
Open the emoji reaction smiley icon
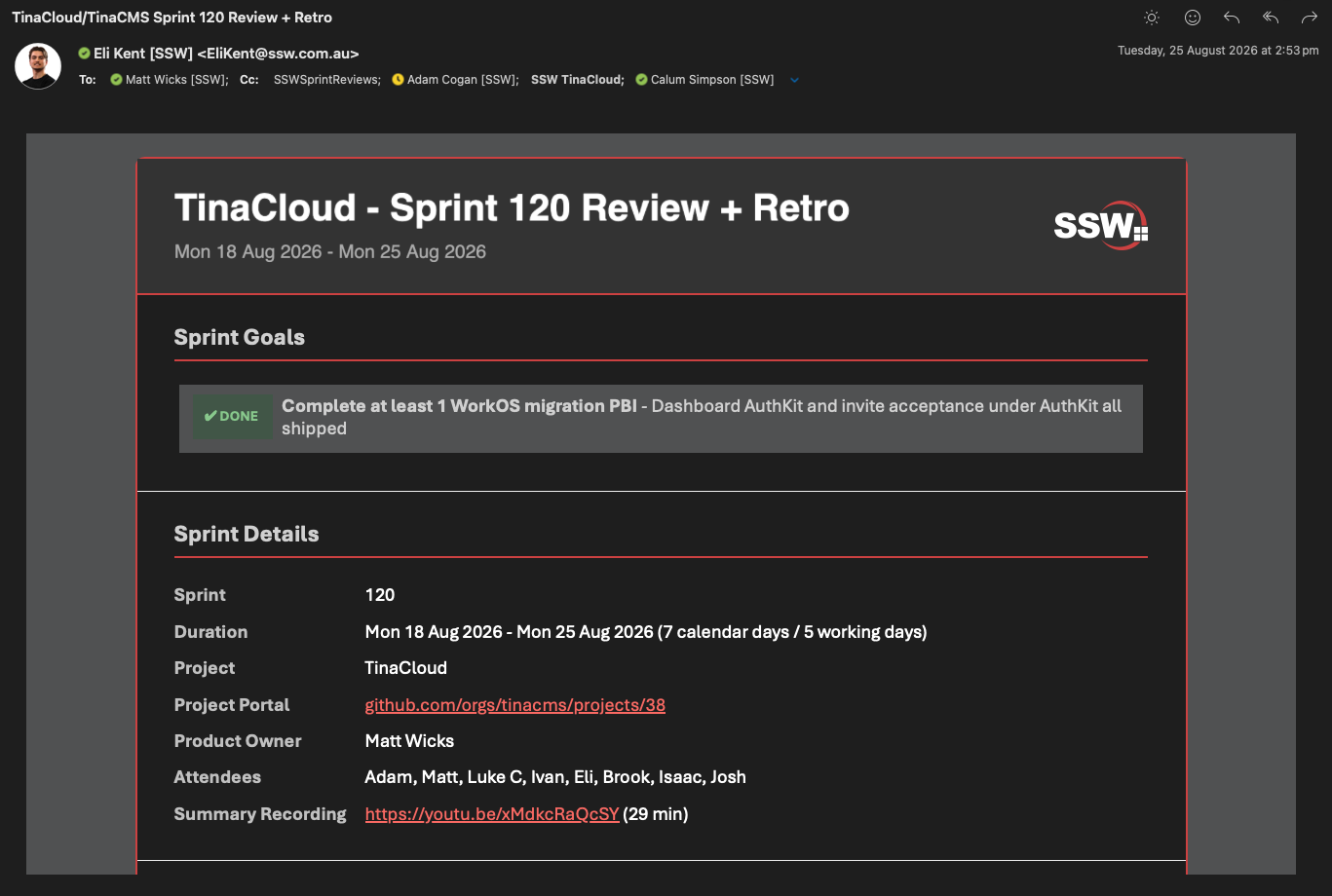pyautogui.click(x=1193, y=18)
